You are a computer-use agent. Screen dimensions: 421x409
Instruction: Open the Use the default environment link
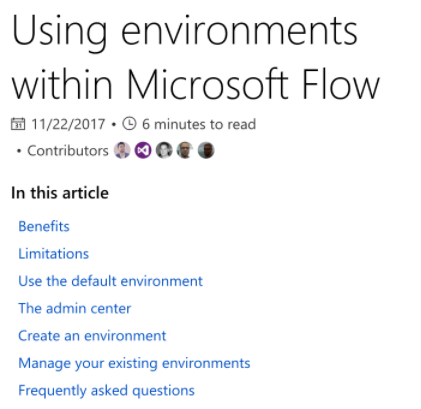click(x=110, y=281)
